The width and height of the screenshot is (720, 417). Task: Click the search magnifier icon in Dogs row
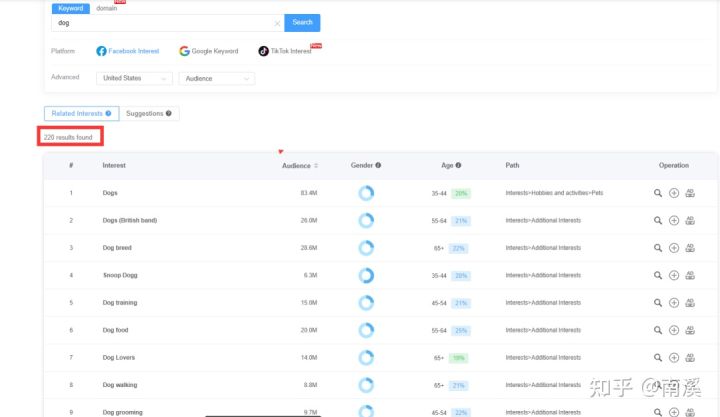pyautogui.click(x=658, y=193)
